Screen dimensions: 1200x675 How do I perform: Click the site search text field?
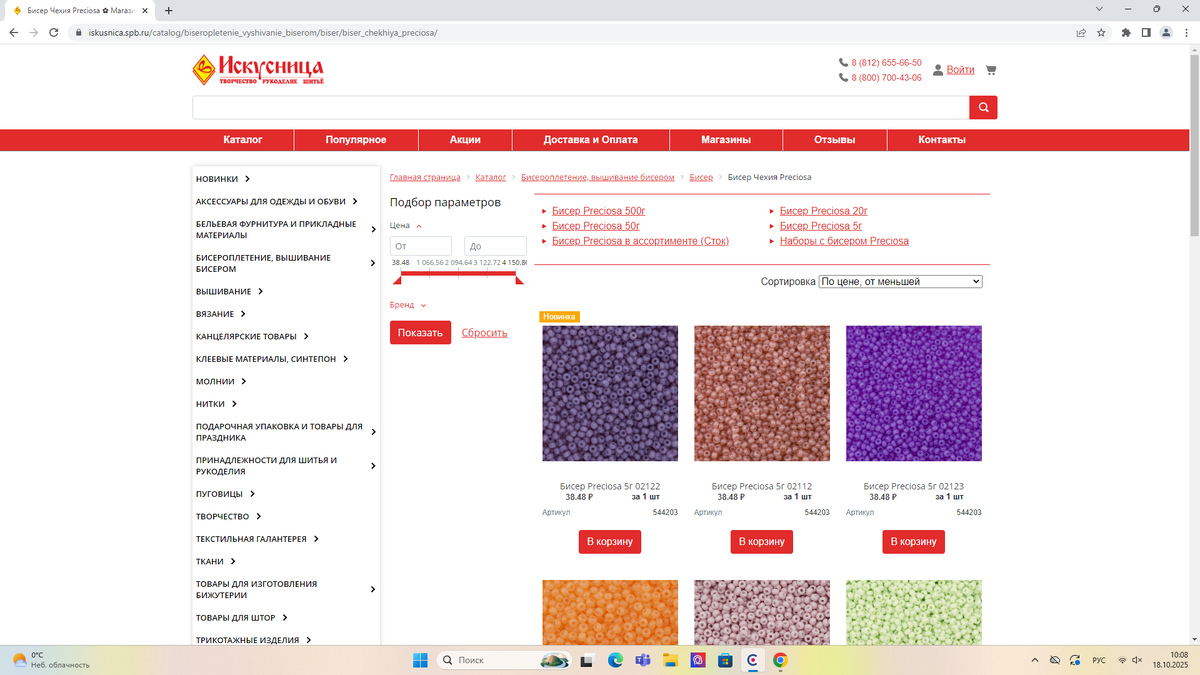581,108
